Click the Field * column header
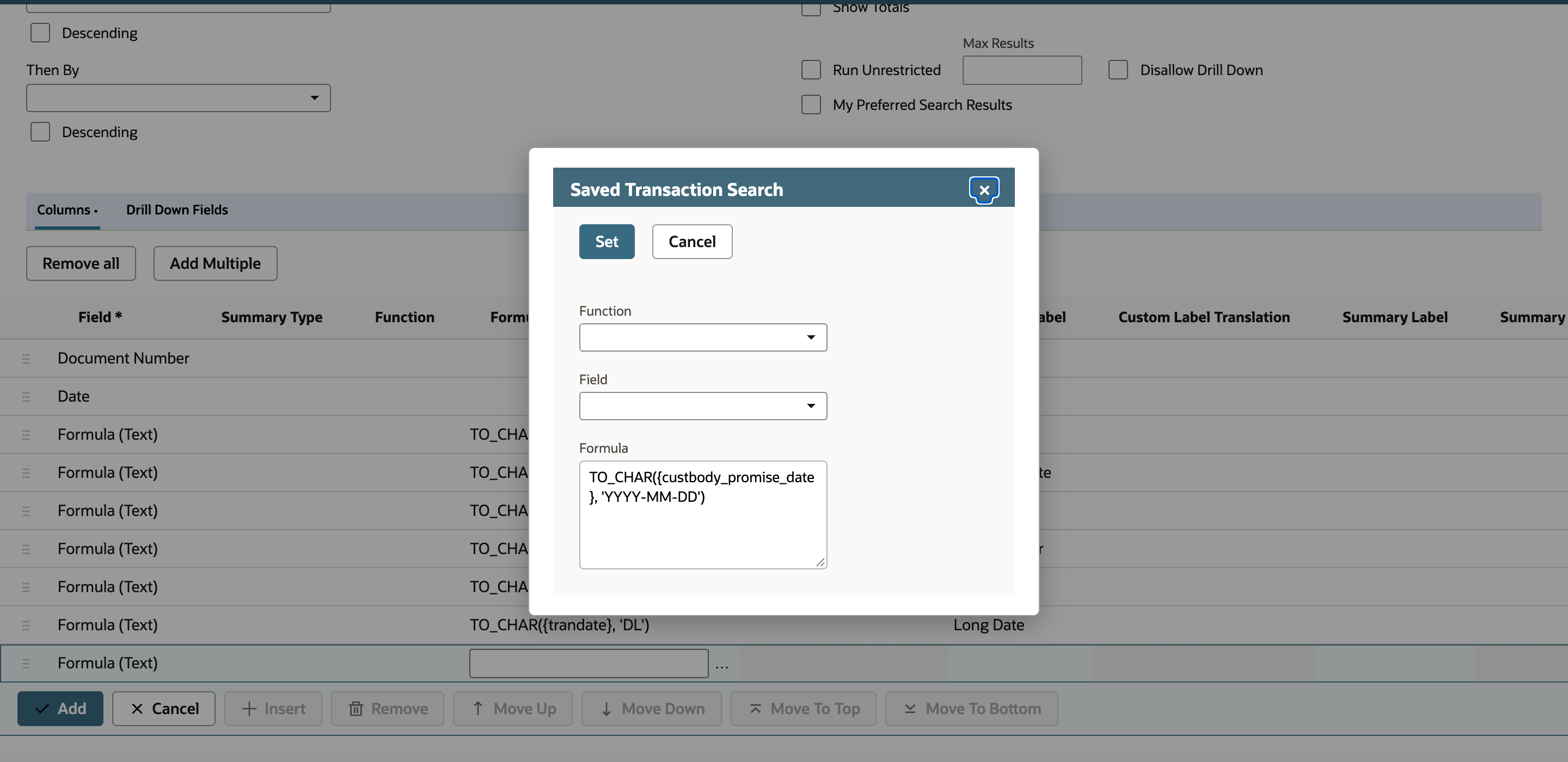The height and width of the screenshot is (762, 1568). click(x=100, y=317)
